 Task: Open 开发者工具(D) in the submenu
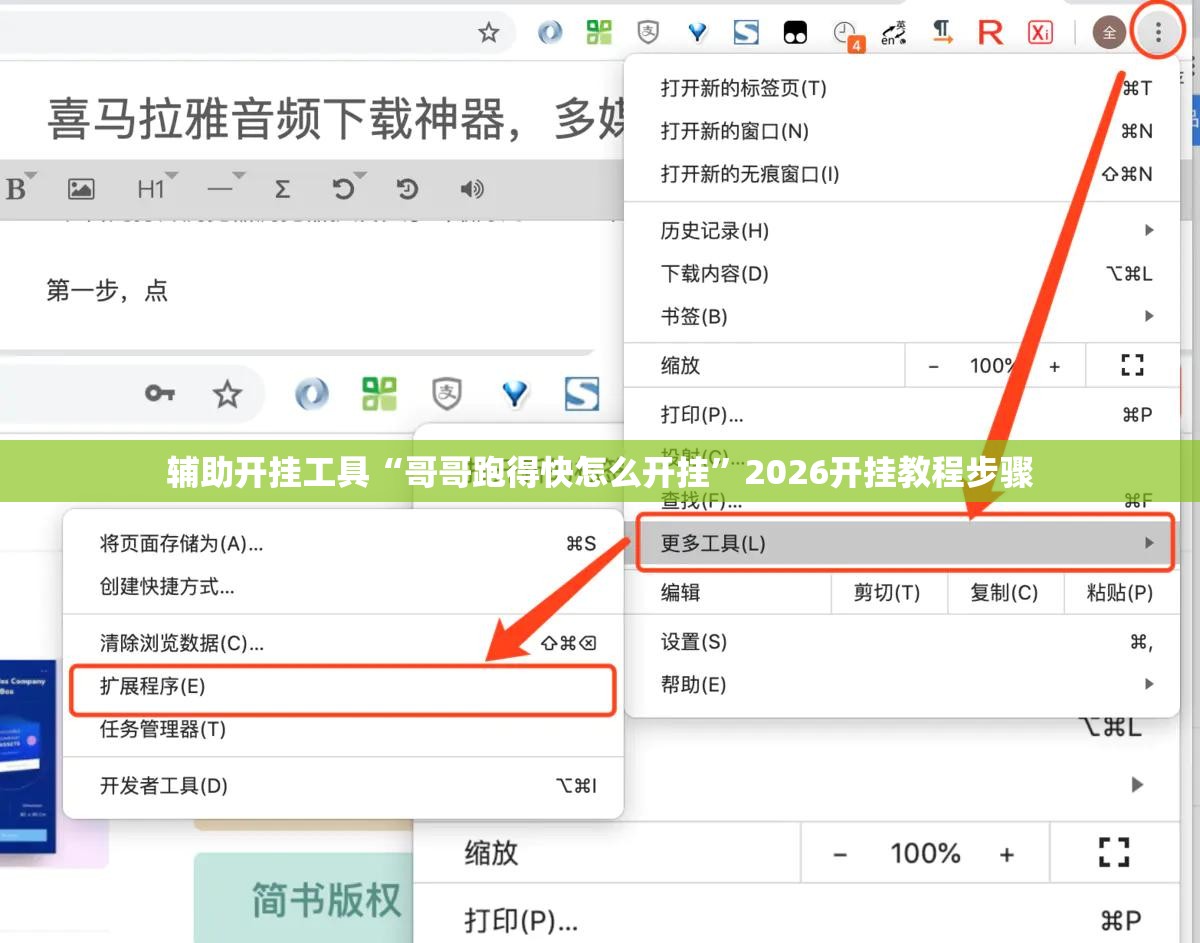click(x=343, y=786)
